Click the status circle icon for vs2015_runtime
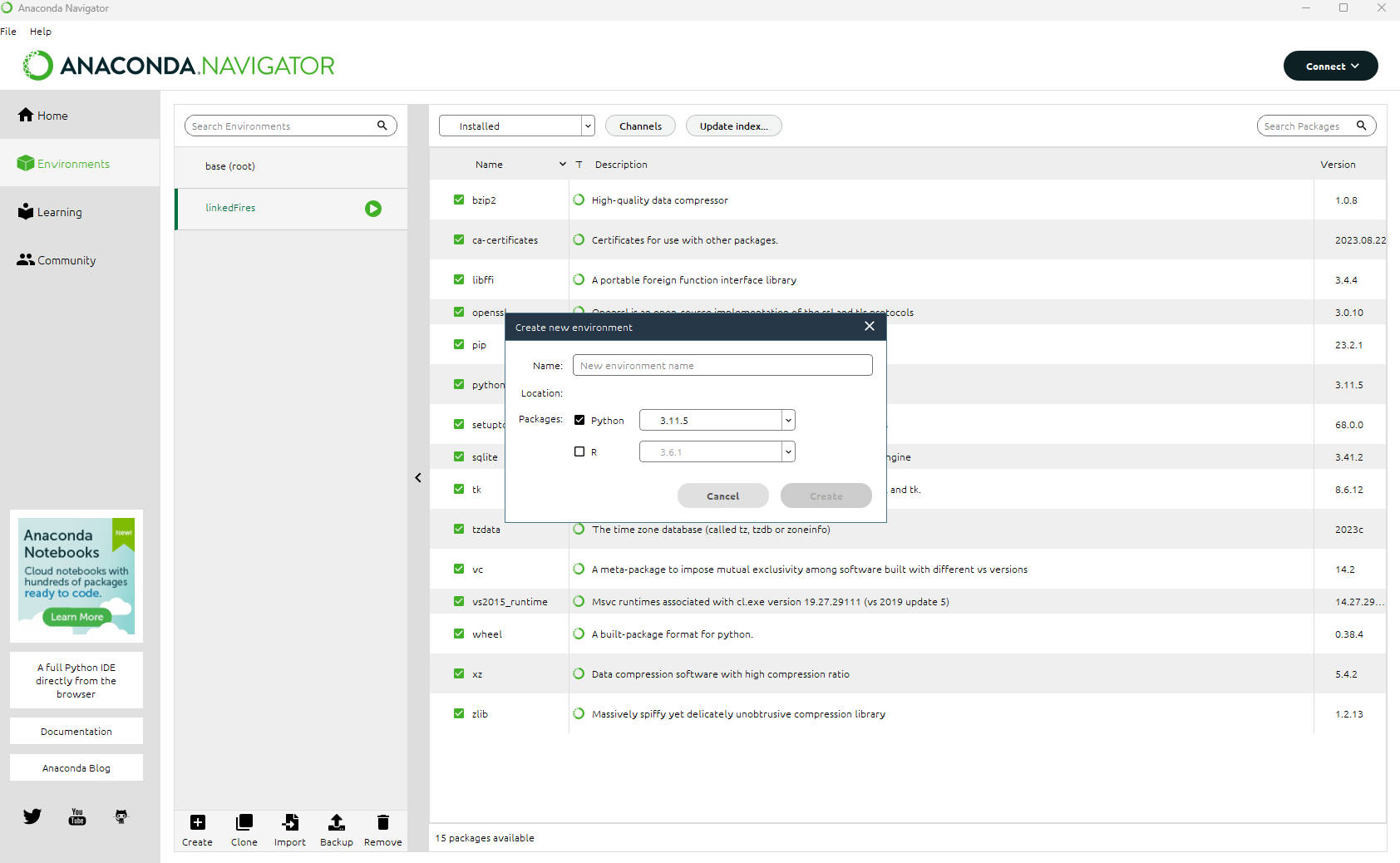 (579, 601)
